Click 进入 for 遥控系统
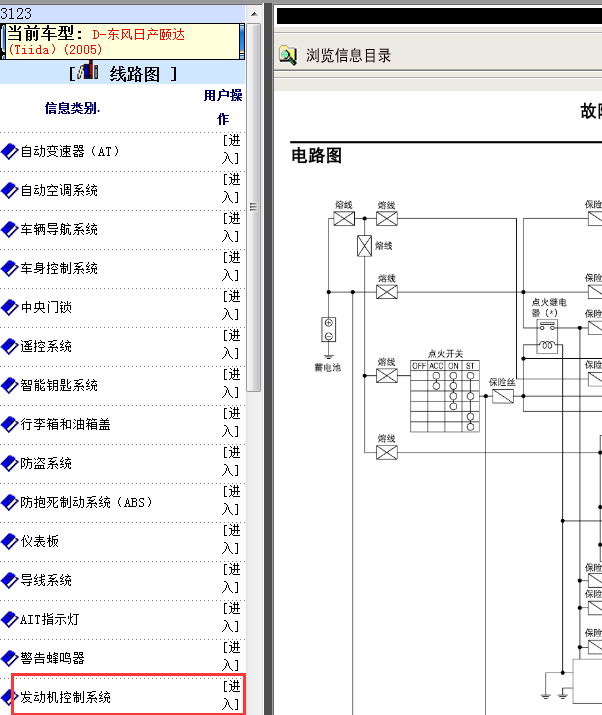 pyautogui.click(x=231, y=344)
